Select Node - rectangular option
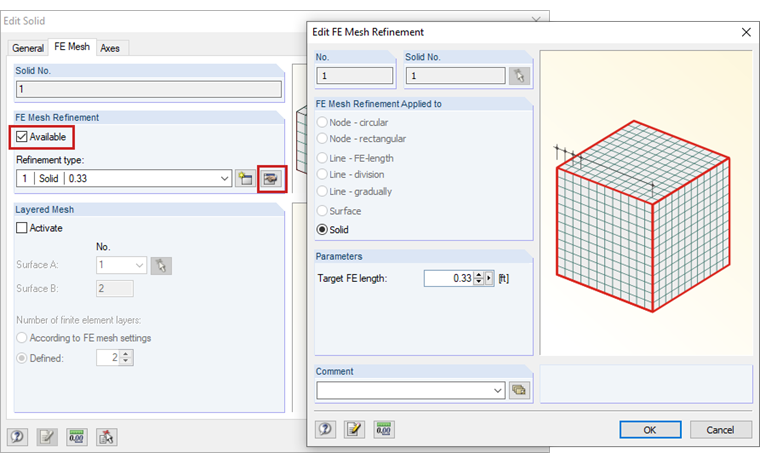Screen dimensions: 760x463 [x=322, y=139]
